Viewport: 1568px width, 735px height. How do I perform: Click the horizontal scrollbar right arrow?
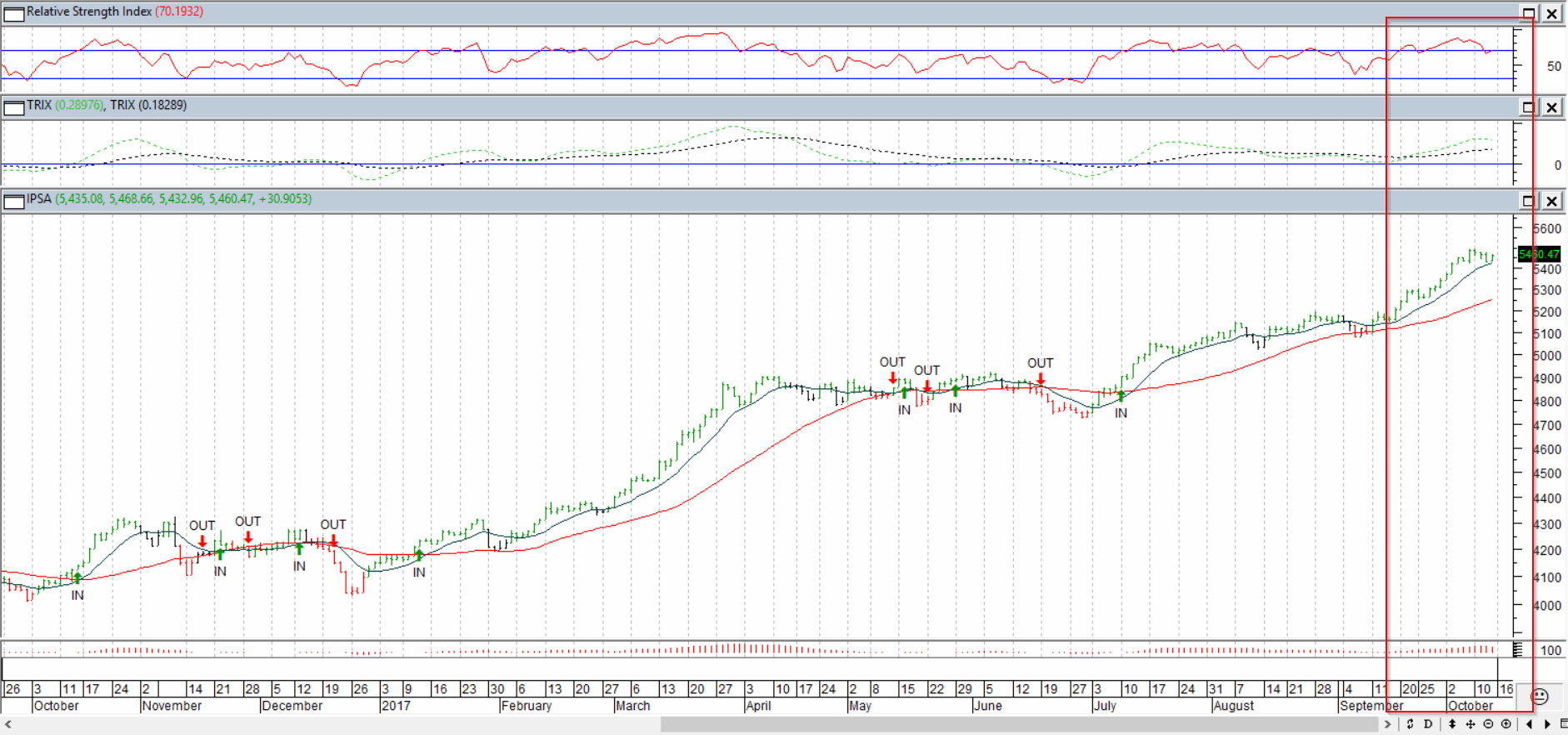pyautogui.click(x=1387, y=724)
